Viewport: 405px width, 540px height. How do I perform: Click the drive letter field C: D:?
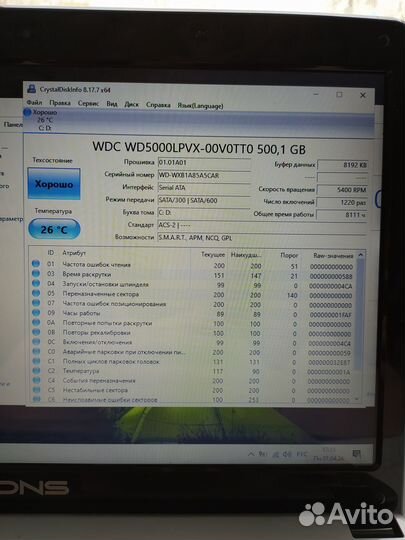[204, 213]
